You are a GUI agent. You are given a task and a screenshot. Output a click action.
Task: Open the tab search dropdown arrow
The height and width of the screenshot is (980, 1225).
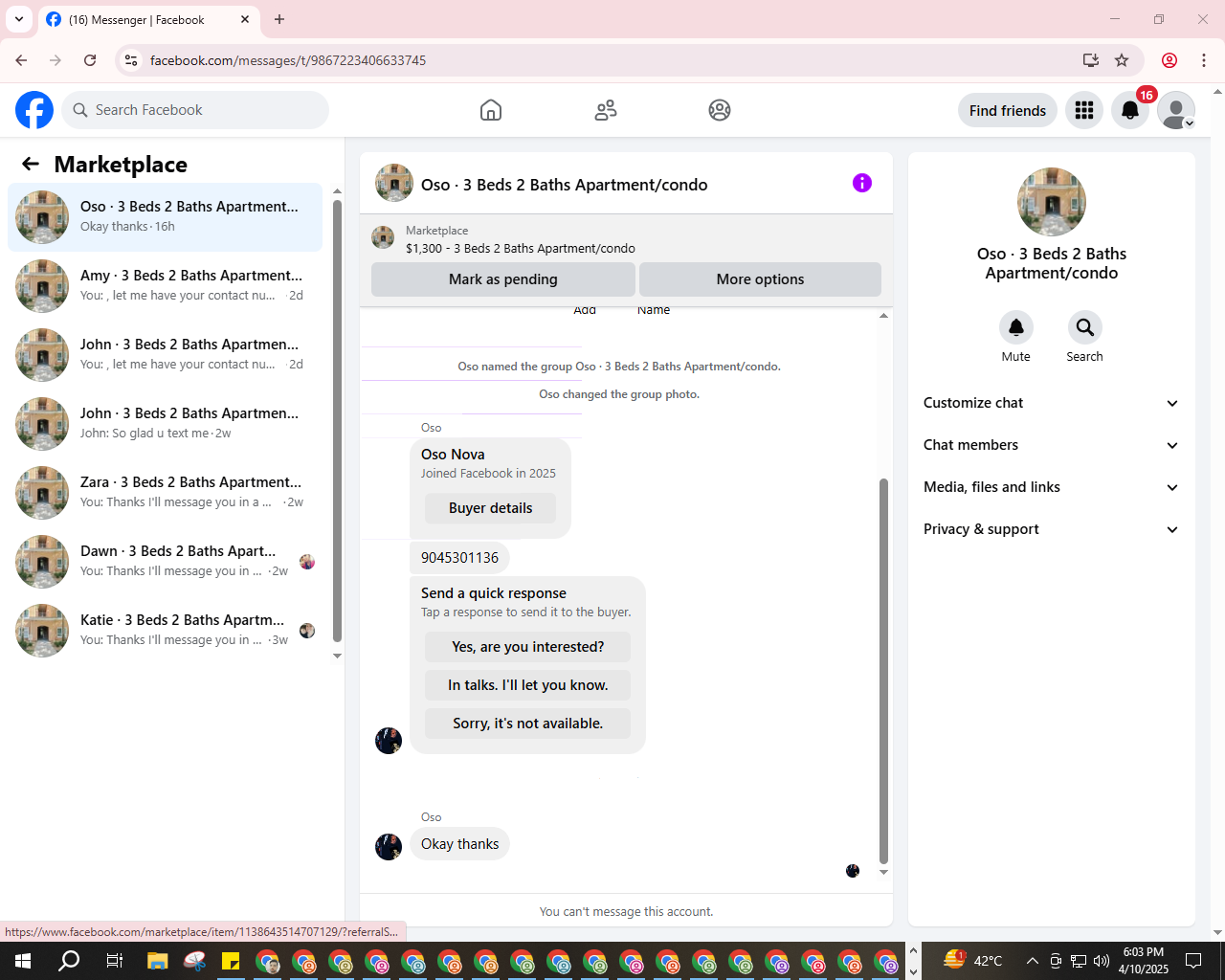[19, 19]
